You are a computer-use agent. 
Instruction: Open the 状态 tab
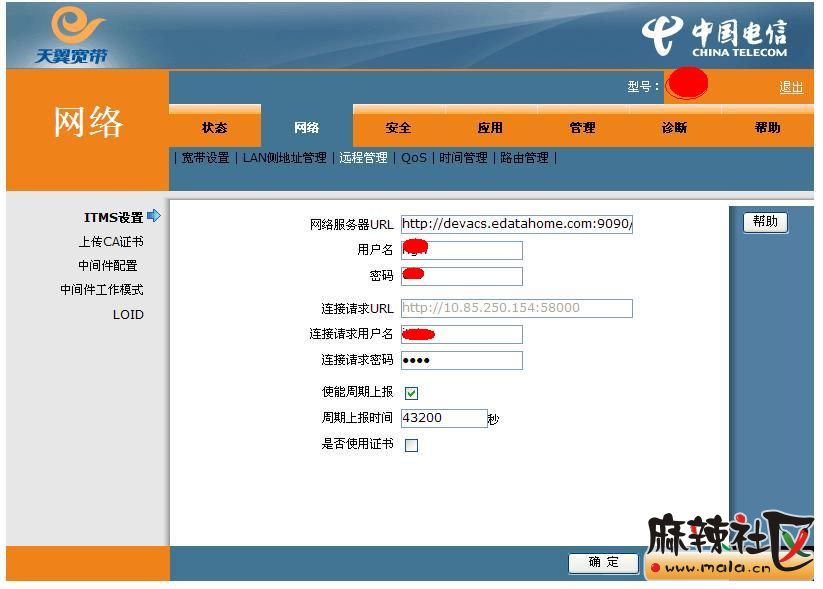[214, 128]
